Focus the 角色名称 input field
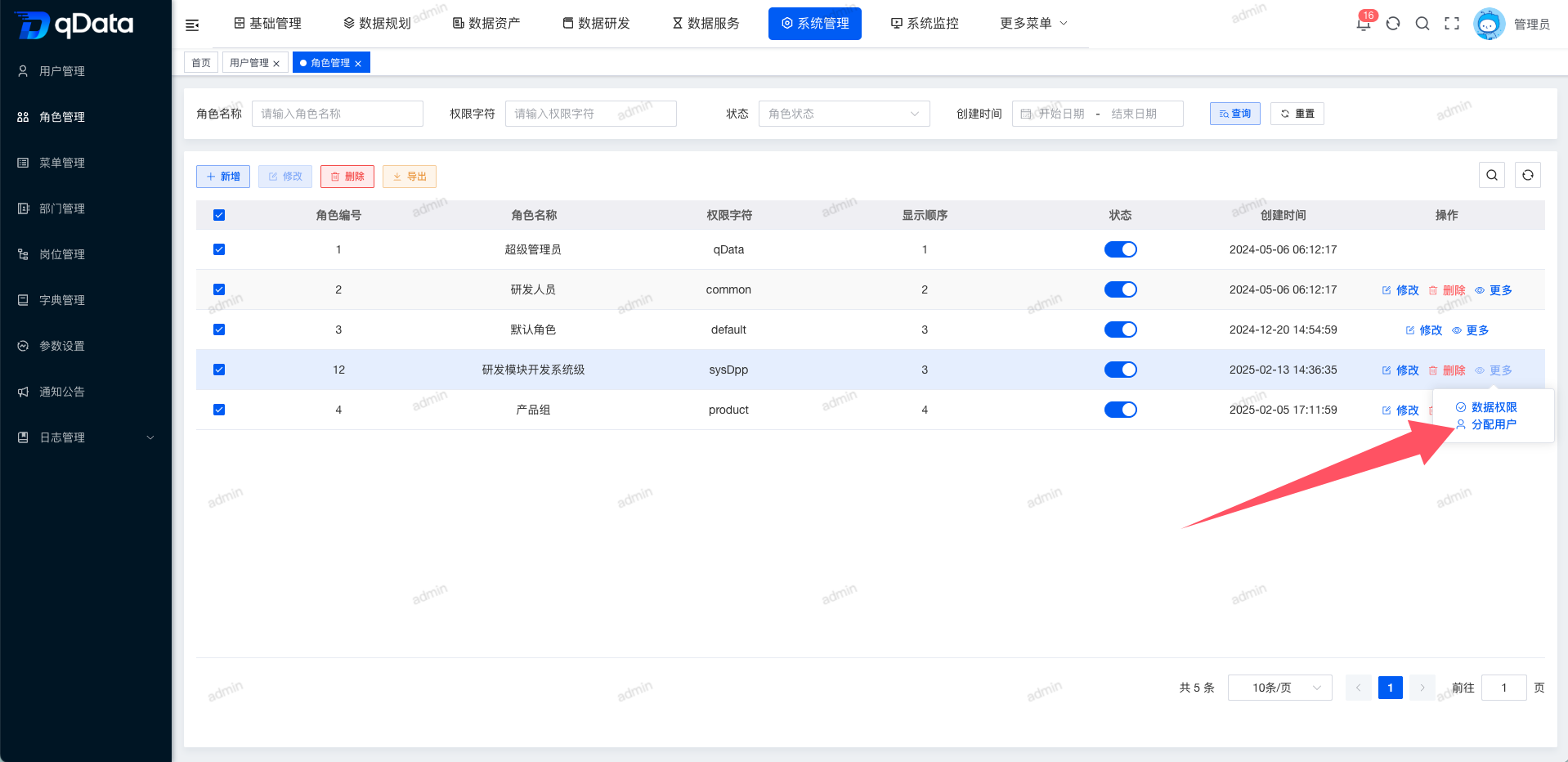 (x=338, y=114)
